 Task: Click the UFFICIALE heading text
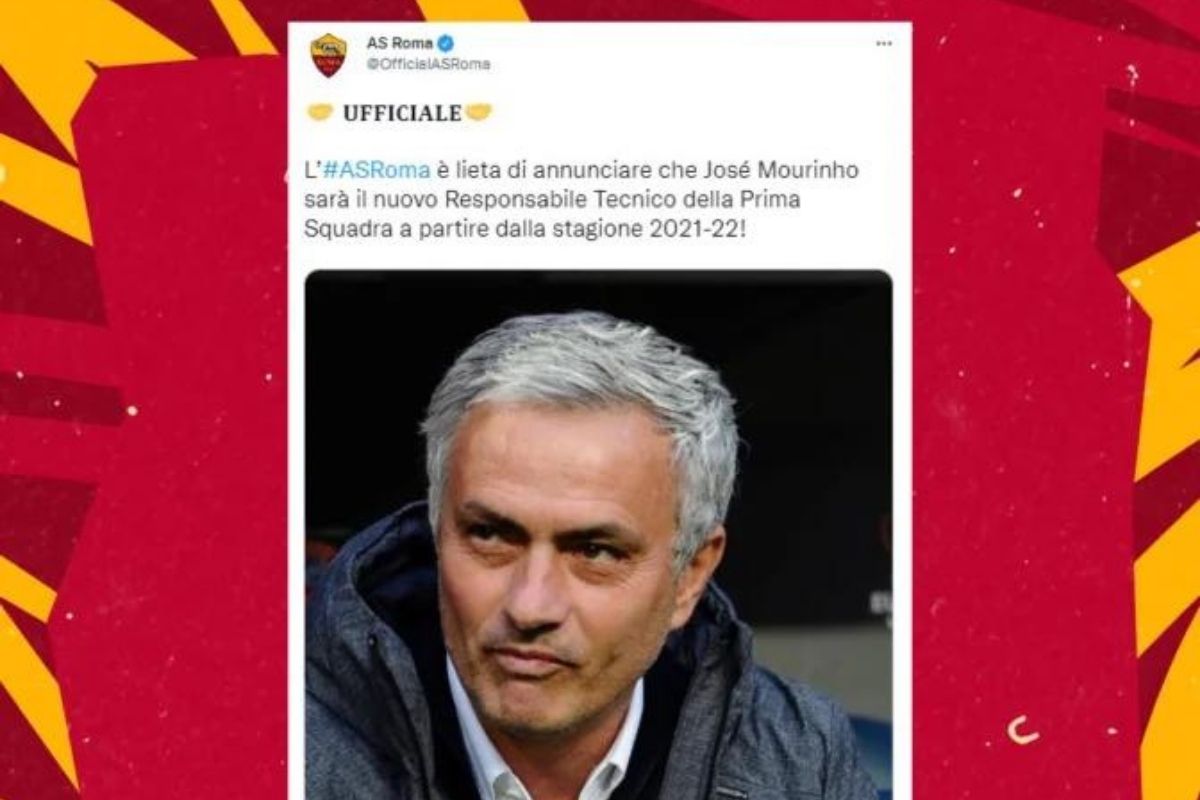(x=401, y=113)
